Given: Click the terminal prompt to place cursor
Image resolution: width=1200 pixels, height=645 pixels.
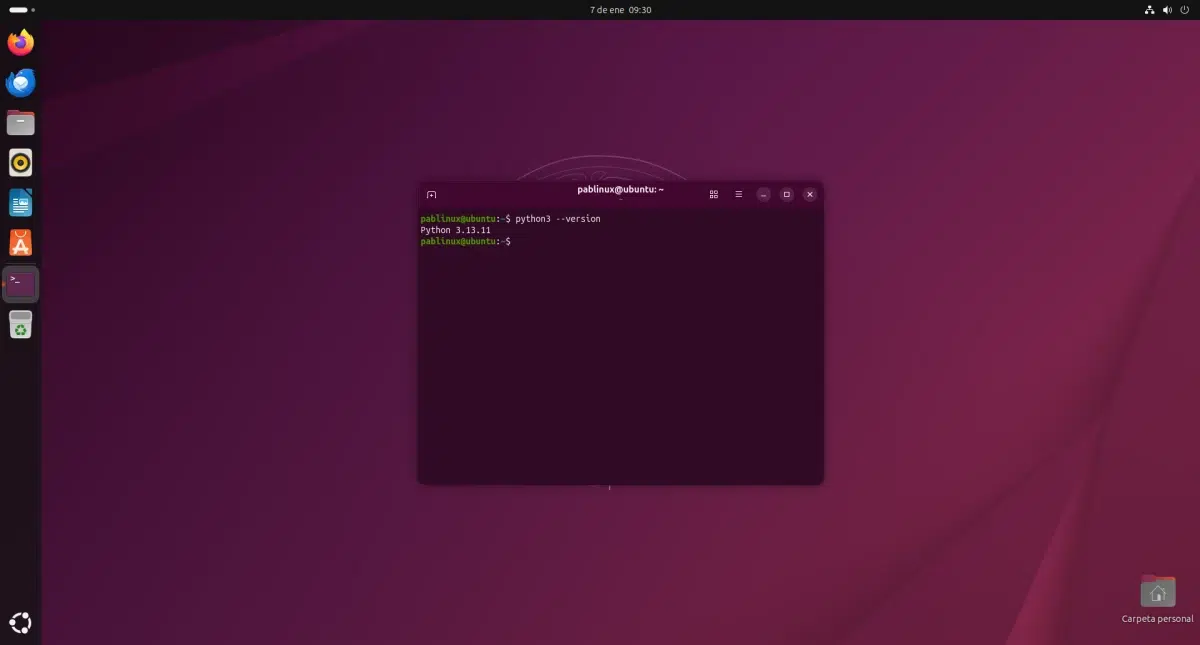Looking at the screenshot, I should click(516, 241).
